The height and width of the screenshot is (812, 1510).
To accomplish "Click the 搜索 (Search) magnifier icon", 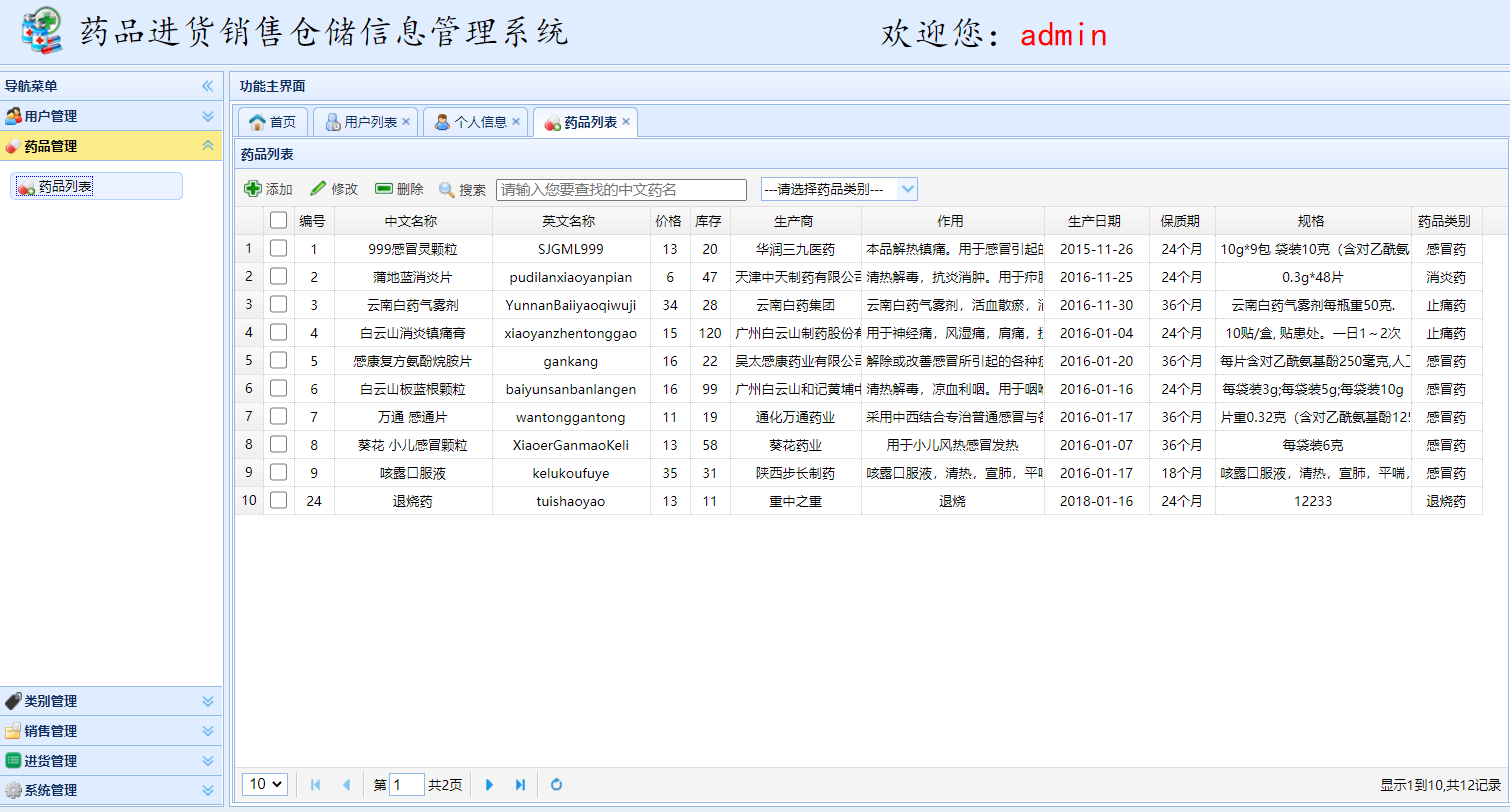I will pos(444,189).
